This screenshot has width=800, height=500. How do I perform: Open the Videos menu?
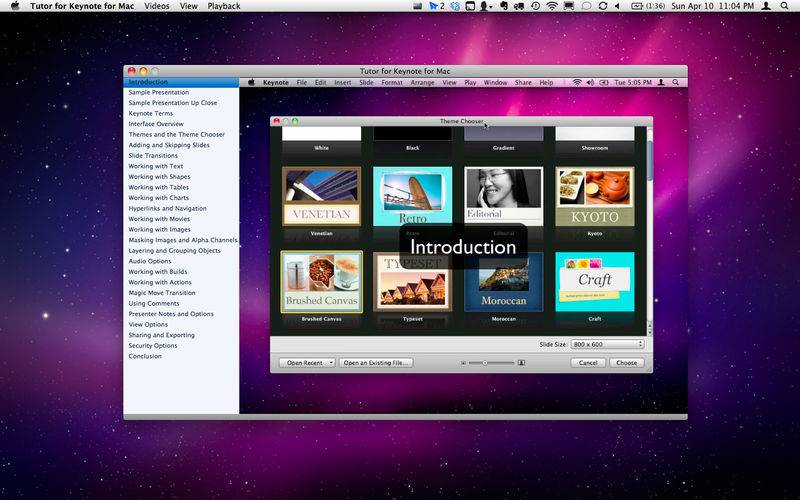[157, 6]
